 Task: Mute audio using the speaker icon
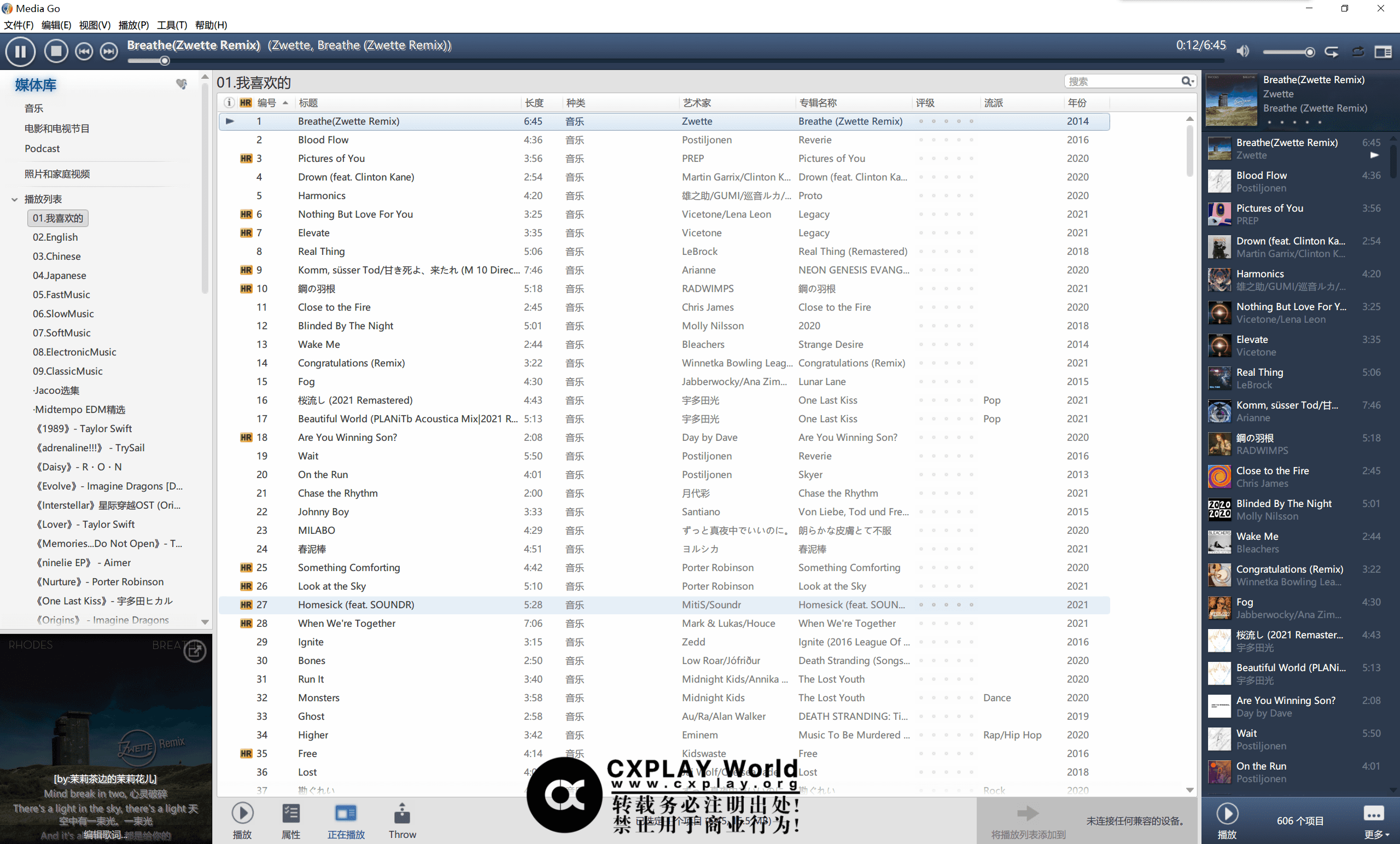click(x=1243, y=51)
